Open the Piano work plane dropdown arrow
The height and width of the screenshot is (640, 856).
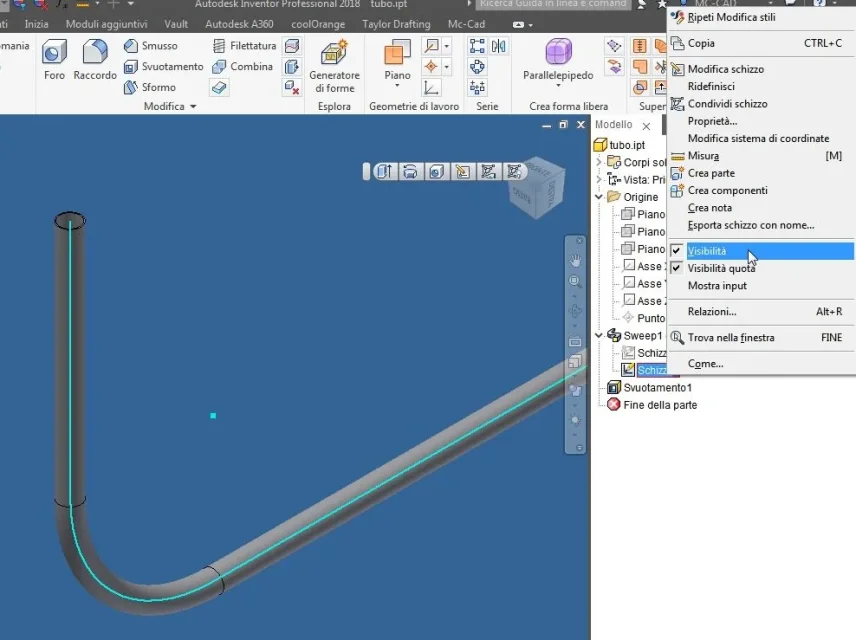(397, 86)
